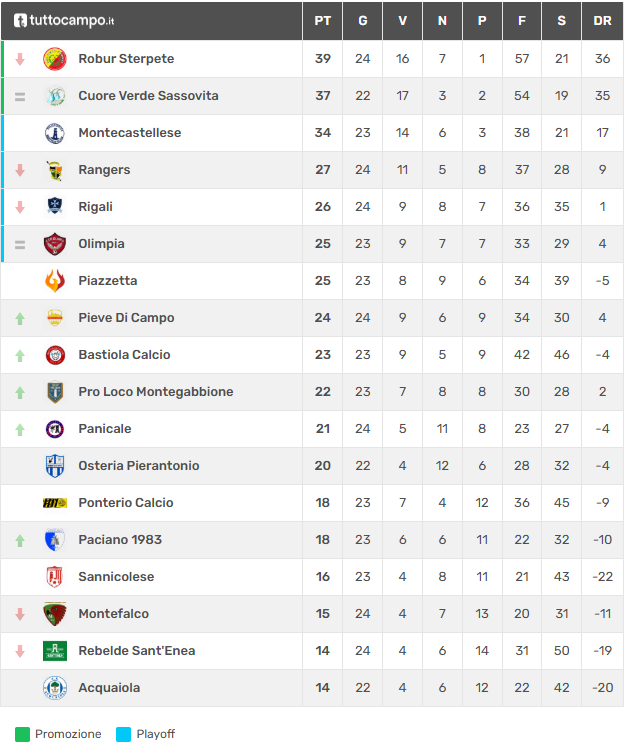
Task: Click the Rebelde Sant'Enea green logo
Action: point(55,651)
